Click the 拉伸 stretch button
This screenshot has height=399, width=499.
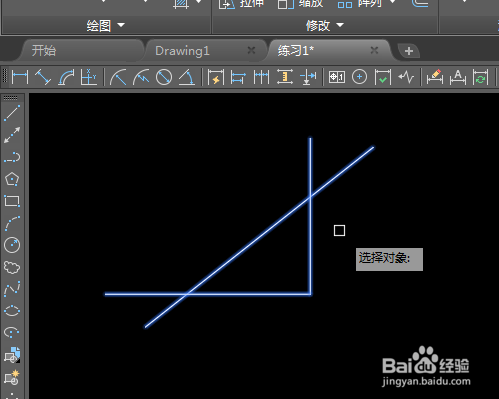coord(242,4)
